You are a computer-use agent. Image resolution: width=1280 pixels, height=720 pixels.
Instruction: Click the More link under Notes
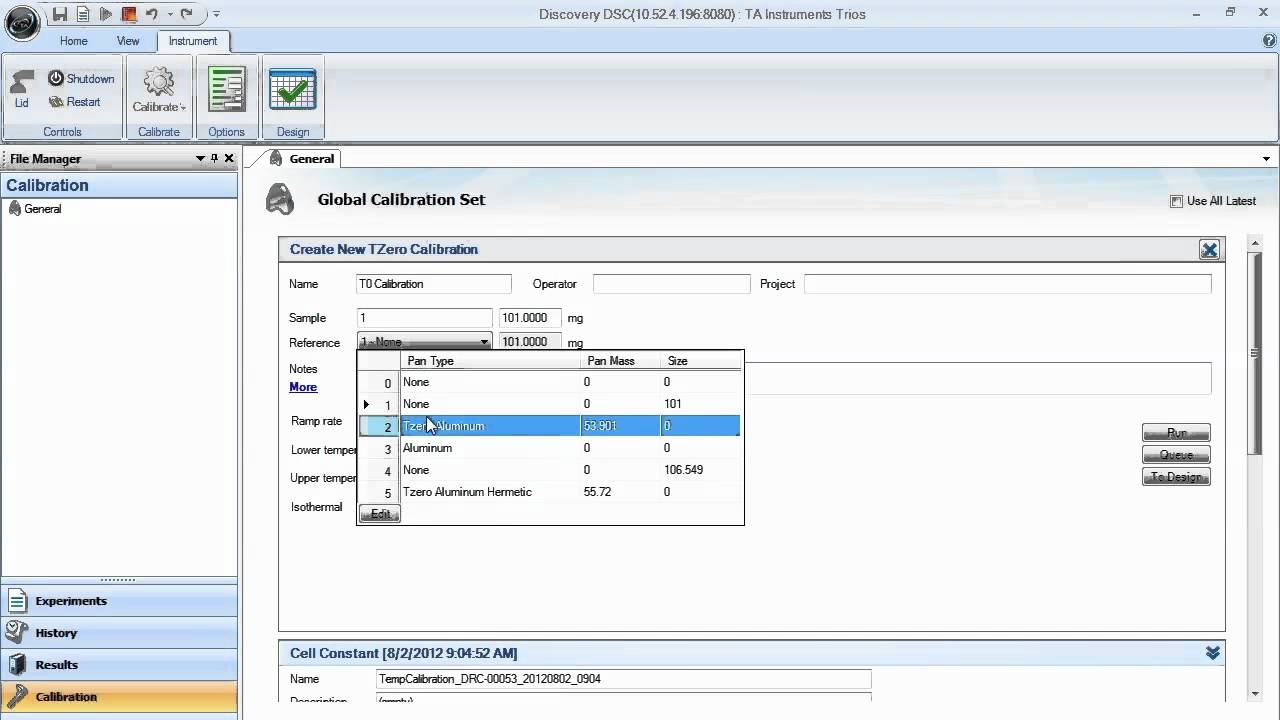tap(303, 387)
